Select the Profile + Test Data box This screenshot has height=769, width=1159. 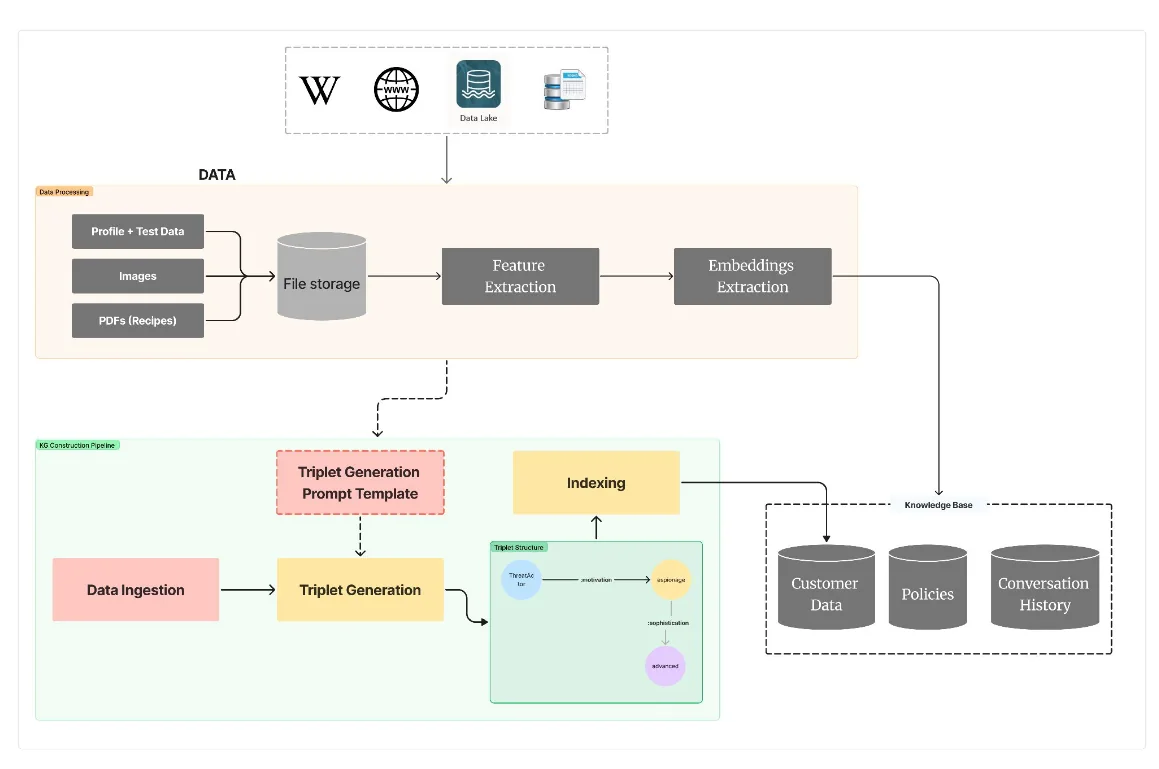click(137, 231)
